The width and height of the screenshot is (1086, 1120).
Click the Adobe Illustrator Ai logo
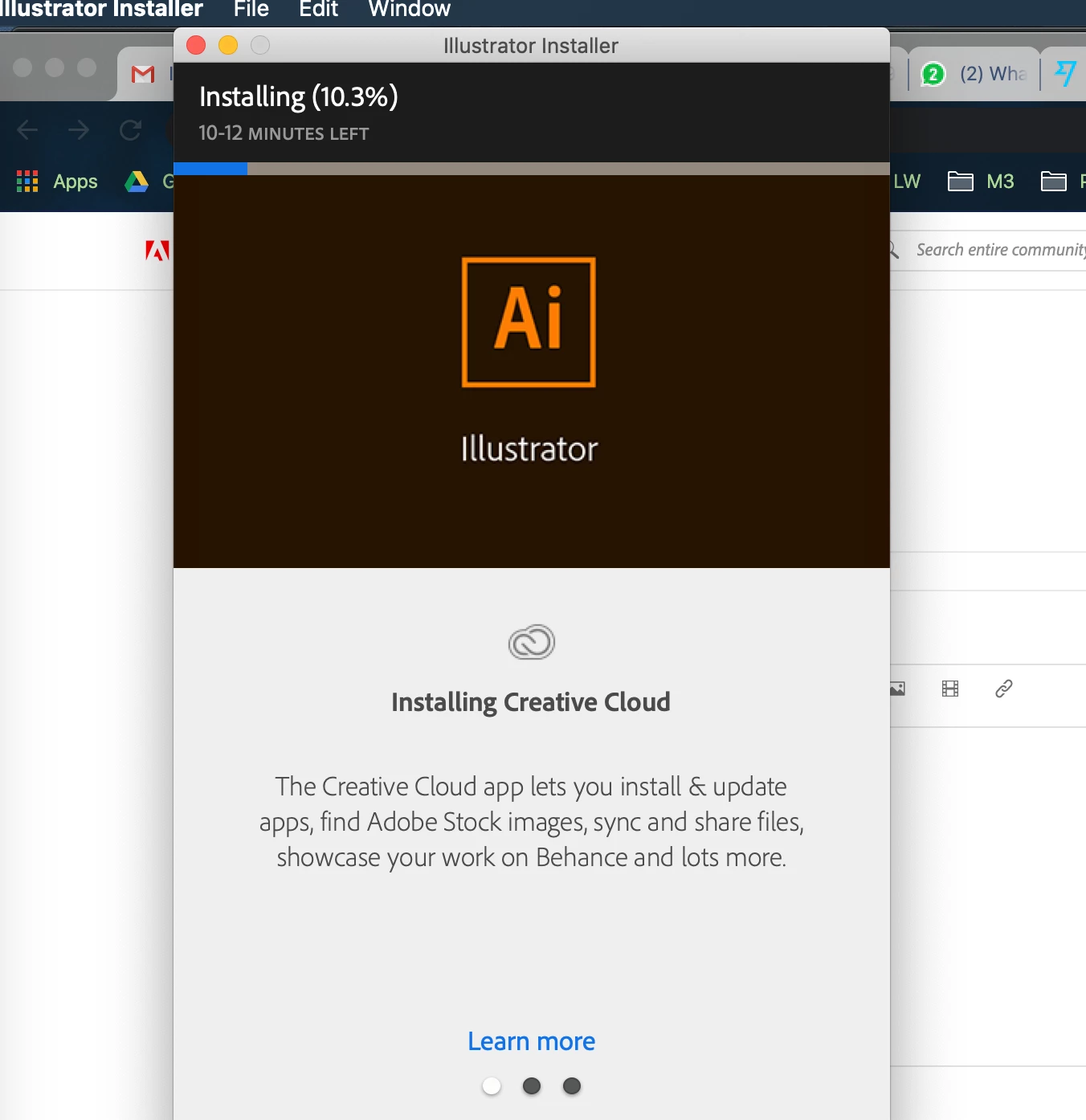pos(529,322)
